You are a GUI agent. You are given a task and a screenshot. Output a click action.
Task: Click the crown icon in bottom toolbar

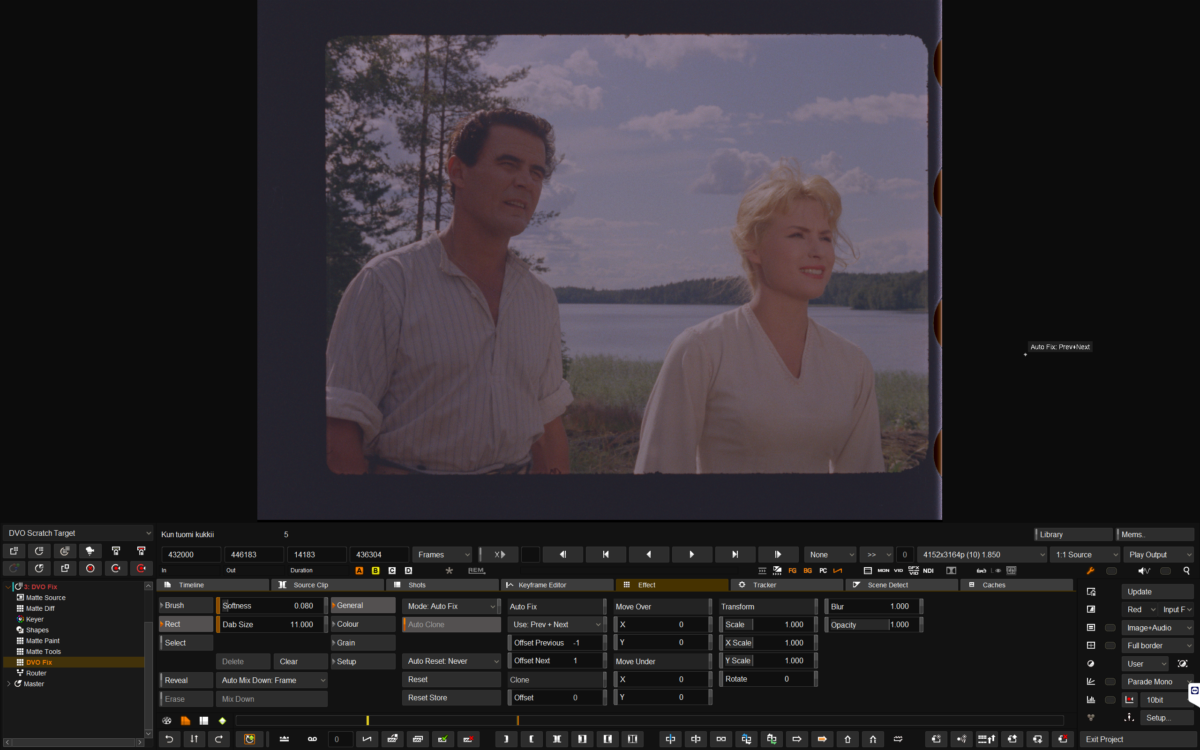click(284, 739)
